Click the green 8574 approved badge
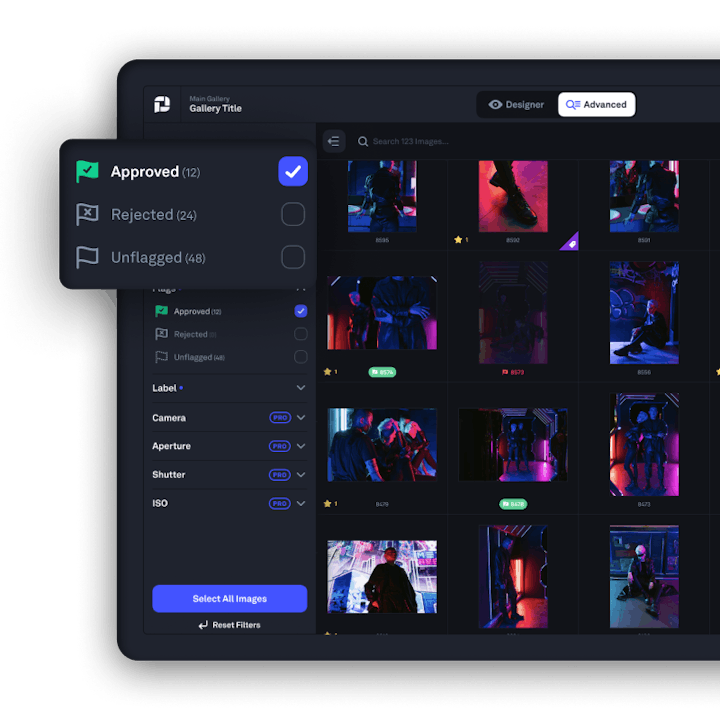 pyautogui.click(x=382, y=372)
